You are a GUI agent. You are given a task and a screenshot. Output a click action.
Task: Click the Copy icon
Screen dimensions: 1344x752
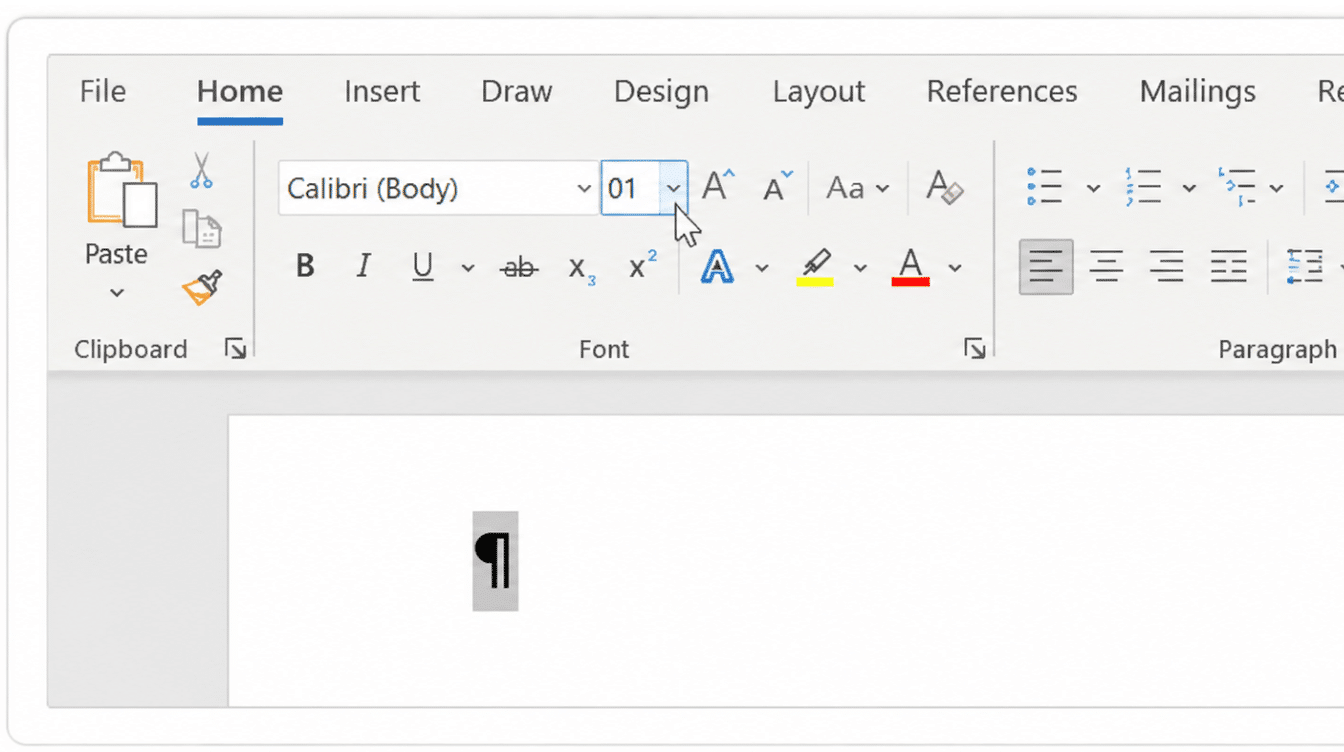pyautogui.click(x=201, y=229)
